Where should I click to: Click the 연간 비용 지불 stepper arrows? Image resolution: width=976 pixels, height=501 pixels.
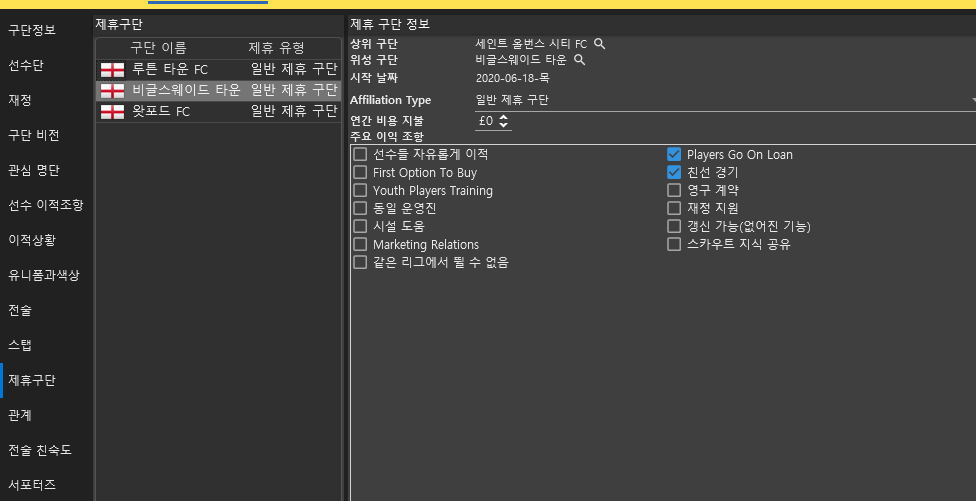click(x=504, y=121)
